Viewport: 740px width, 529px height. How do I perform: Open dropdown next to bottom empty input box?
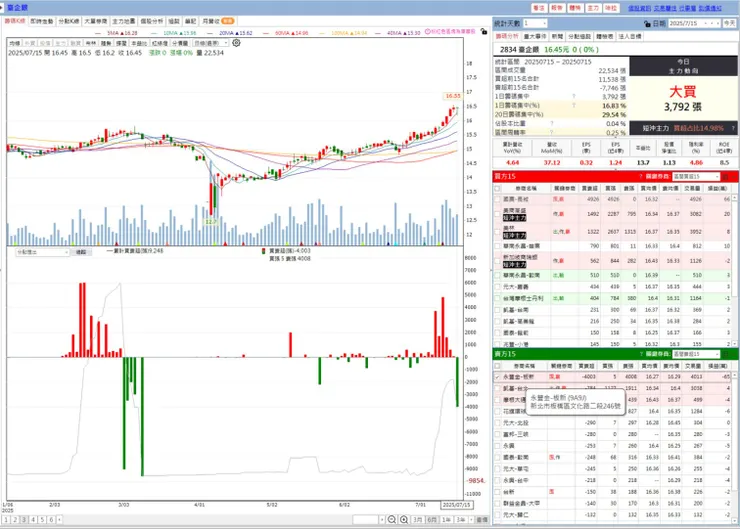click(x=382, y=520)
